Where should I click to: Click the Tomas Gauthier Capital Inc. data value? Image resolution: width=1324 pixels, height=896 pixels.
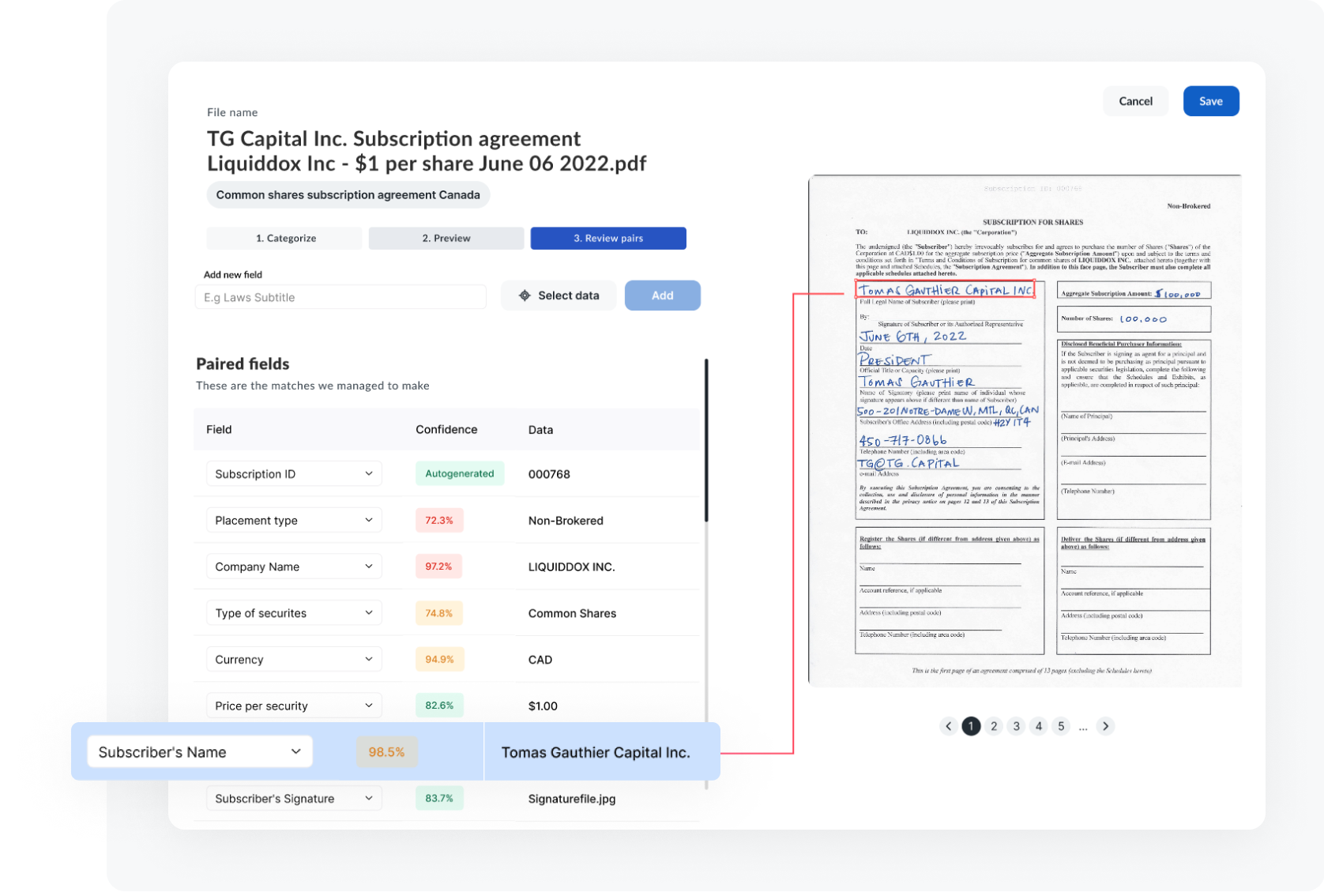point(596,753)
